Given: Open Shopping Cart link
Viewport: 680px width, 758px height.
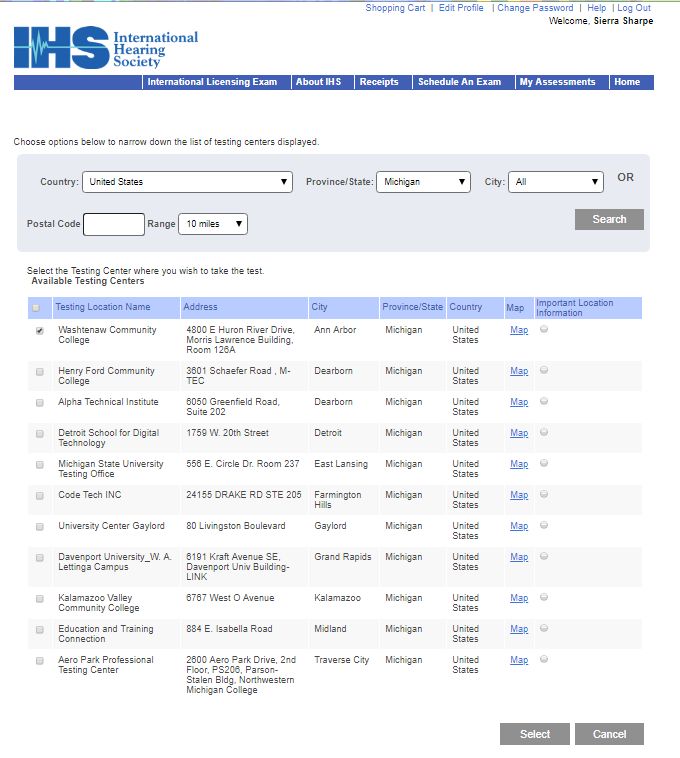Looking at the screenshot, I should click(x=395, y=8).
